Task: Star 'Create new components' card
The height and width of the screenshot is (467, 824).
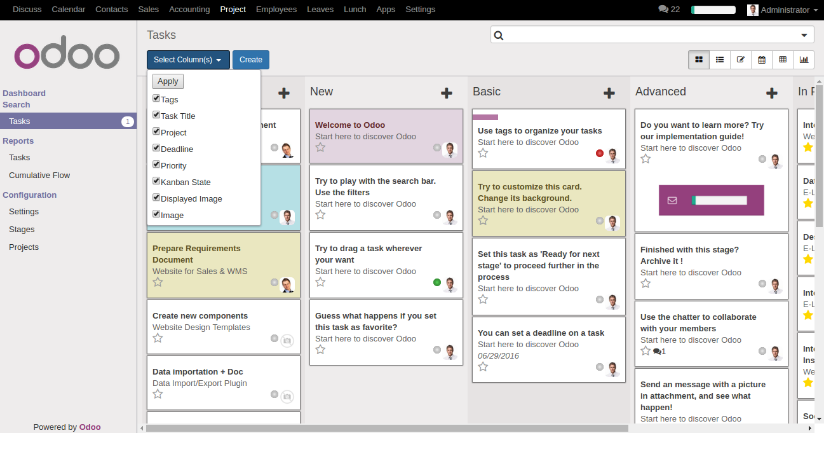Action: point(158,338)
